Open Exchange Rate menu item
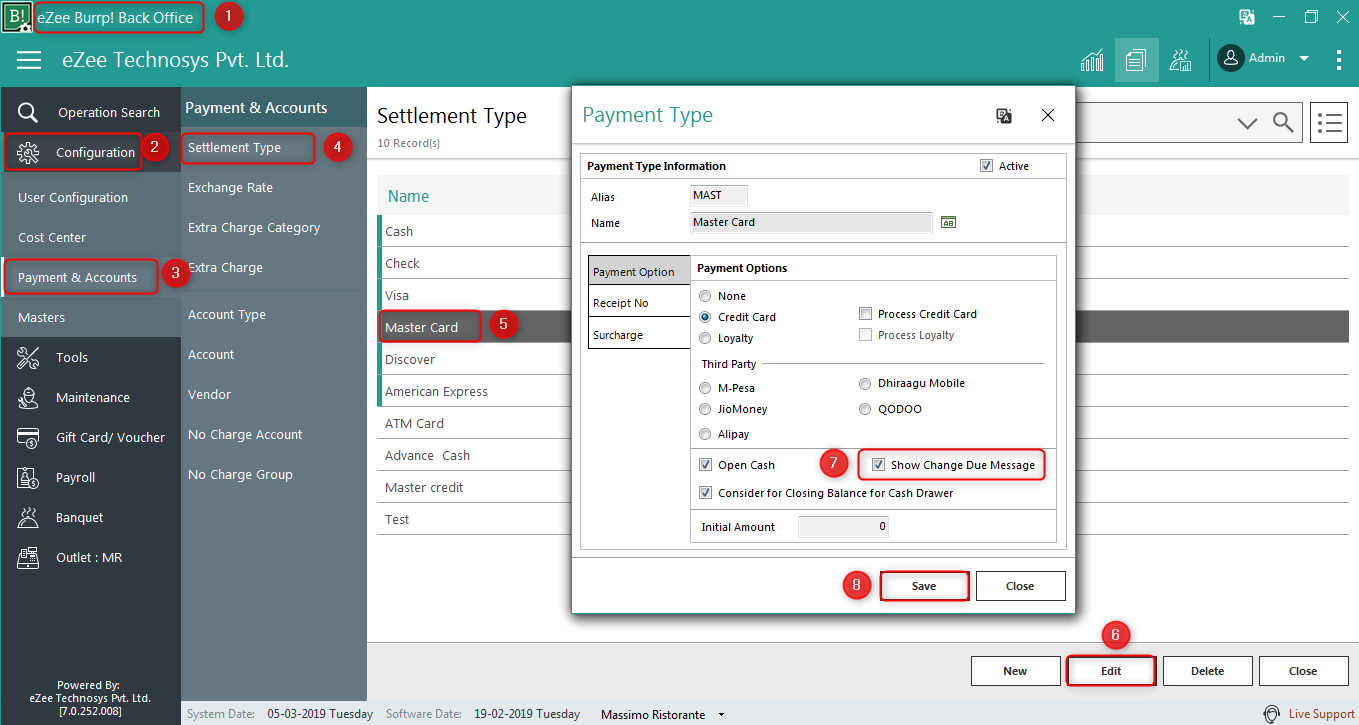This screenshot has height=725, width=1359. pyautogui.click(x=230, y=188)
